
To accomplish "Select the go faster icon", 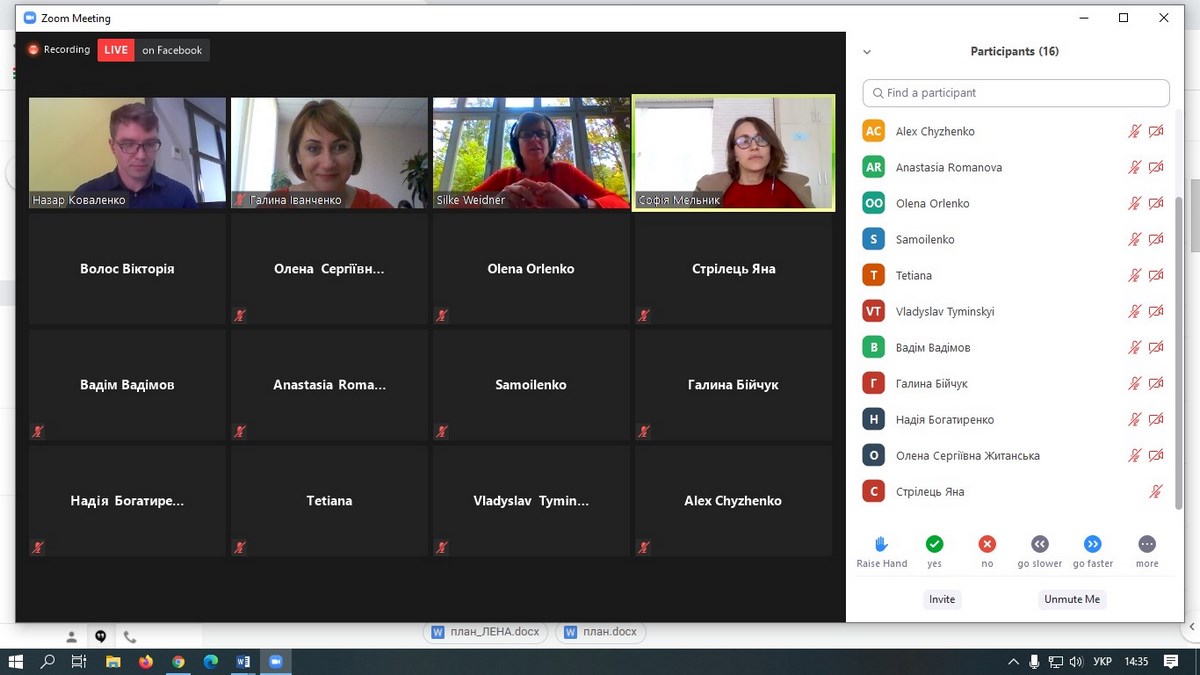I will (x=1092, y=544).
